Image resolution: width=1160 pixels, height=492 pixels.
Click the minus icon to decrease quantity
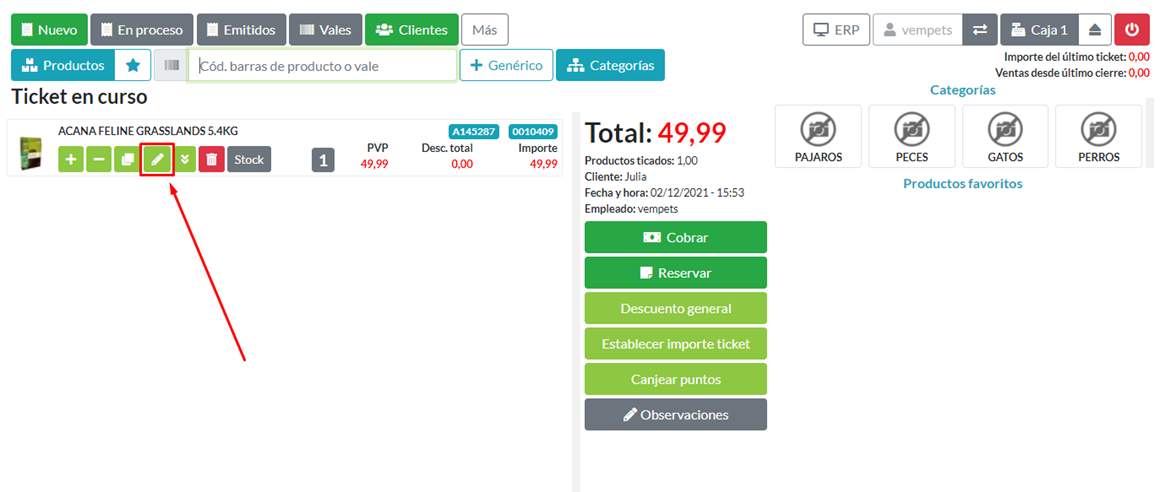click(99, 160)
